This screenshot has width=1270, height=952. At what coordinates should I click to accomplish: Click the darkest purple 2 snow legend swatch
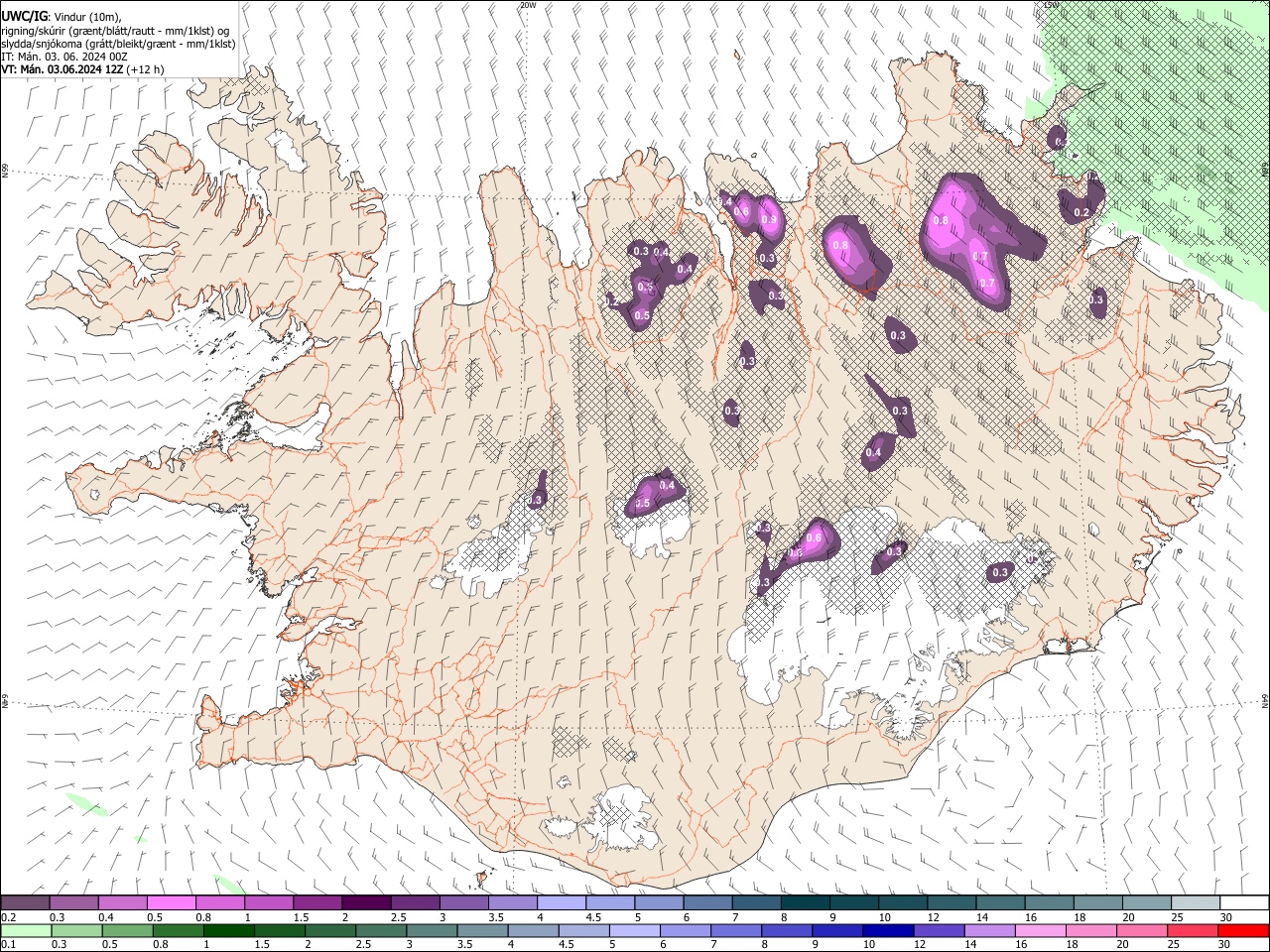[367, 902]
